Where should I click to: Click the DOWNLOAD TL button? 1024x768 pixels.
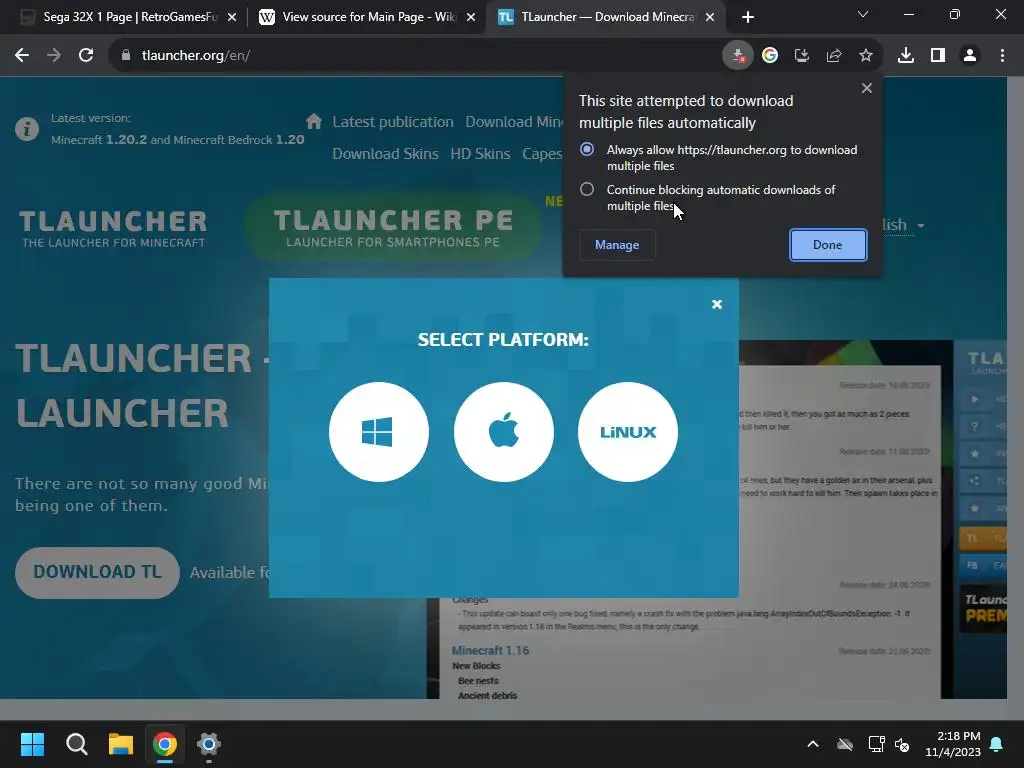tap(97, 572)
